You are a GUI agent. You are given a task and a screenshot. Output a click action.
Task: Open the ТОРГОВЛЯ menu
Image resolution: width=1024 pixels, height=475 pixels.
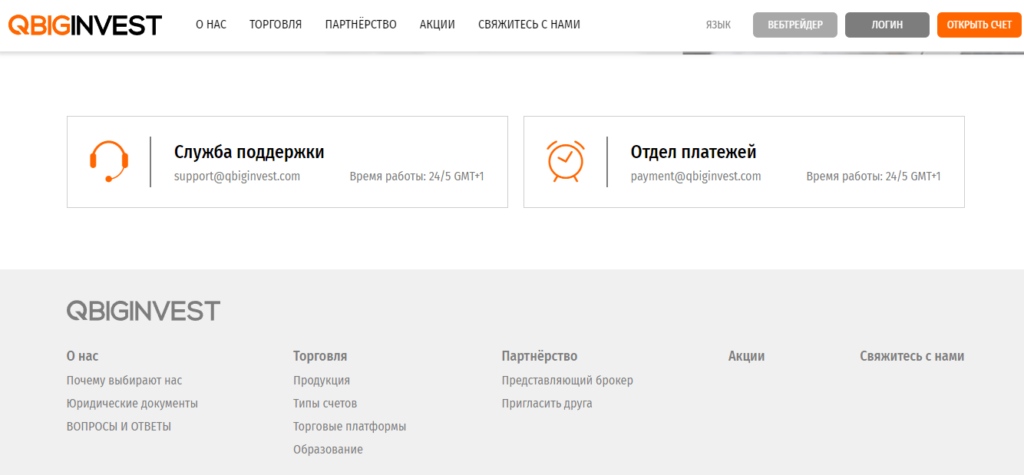tap(276, 25)
